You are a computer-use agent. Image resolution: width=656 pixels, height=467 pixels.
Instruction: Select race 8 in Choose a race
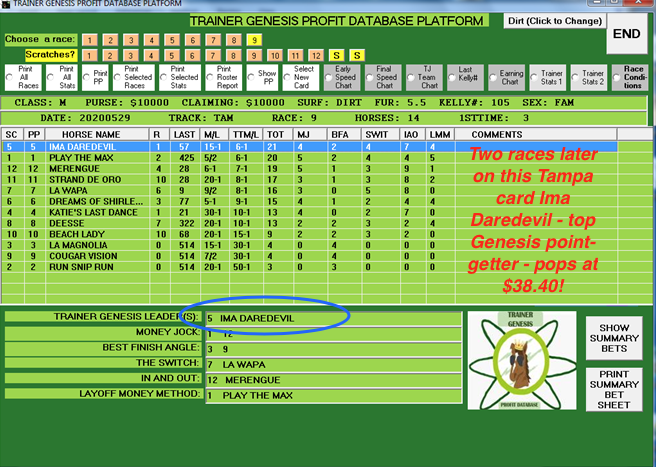click(x=233, y=40)
